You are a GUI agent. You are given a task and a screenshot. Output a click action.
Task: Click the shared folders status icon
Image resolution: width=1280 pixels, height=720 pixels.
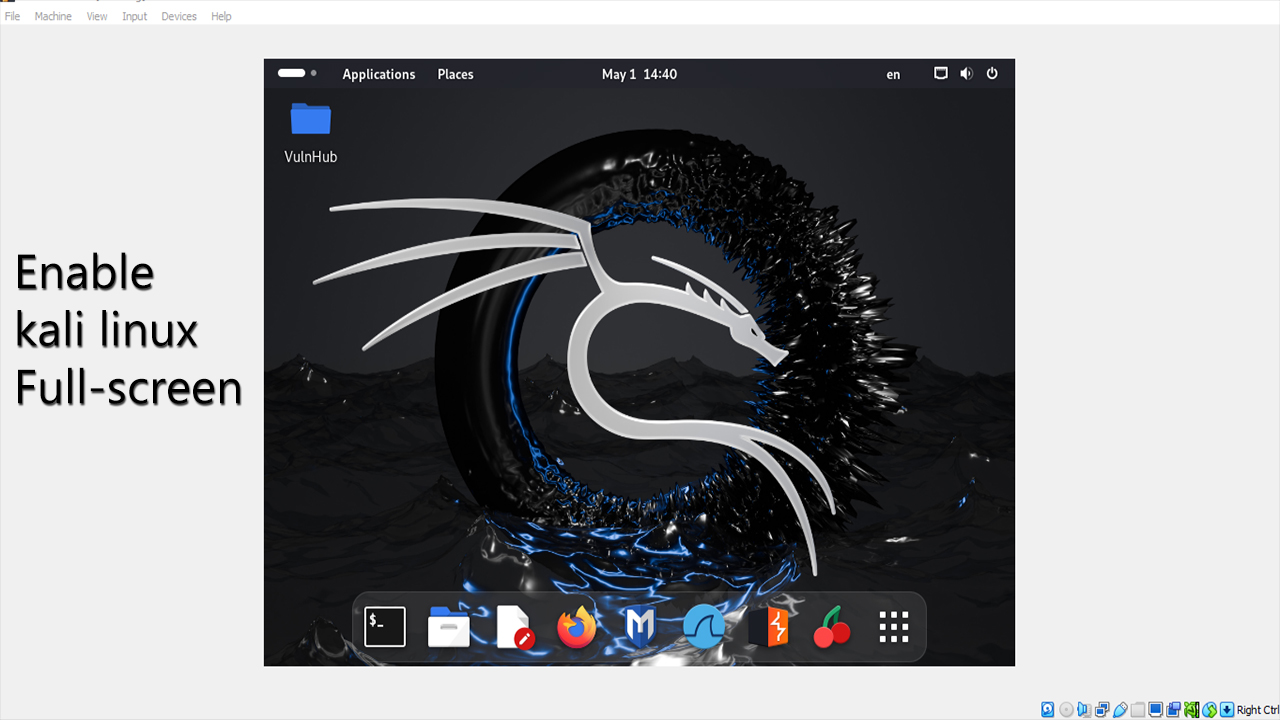(x=1138, y=710)
